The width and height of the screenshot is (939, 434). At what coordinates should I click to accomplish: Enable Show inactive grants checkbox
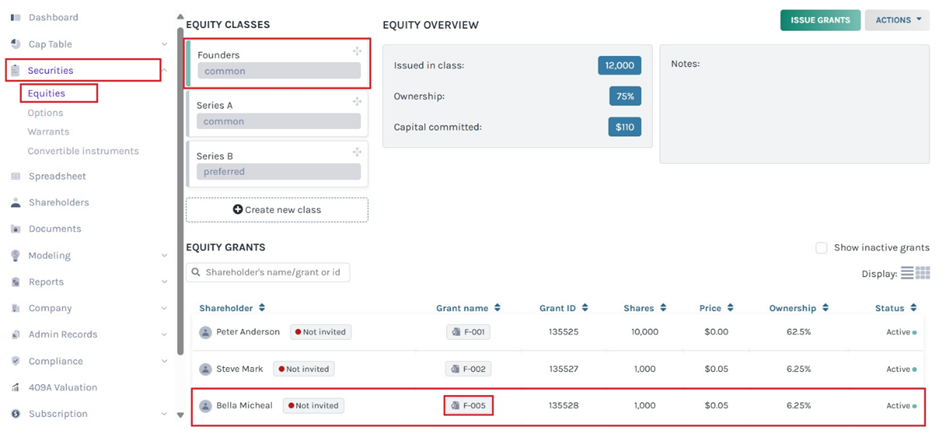822,248
